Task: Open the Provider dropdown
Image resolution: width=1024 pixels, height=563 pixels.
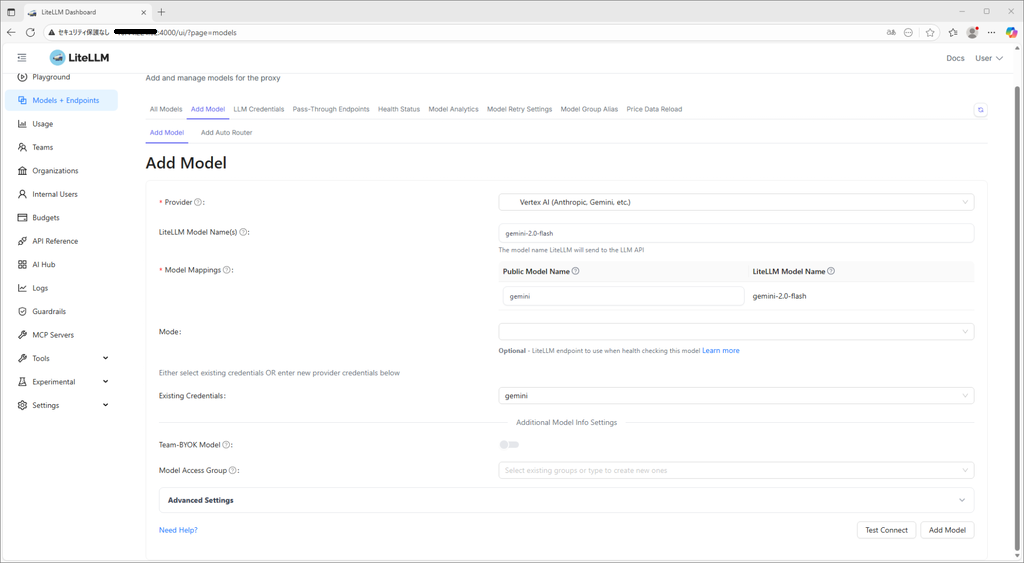Action: click(736, 202)
